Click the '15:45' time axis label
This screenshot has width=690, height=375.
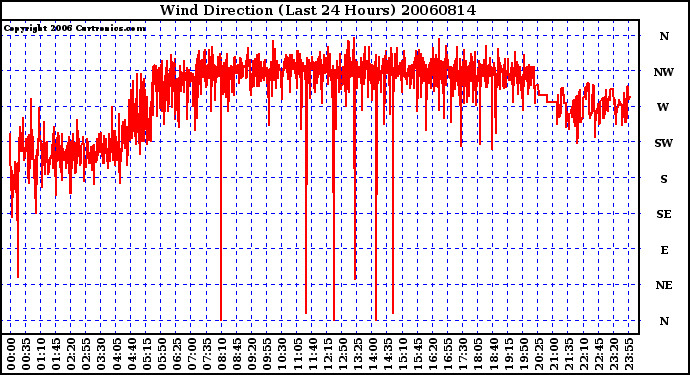(418, 354)
